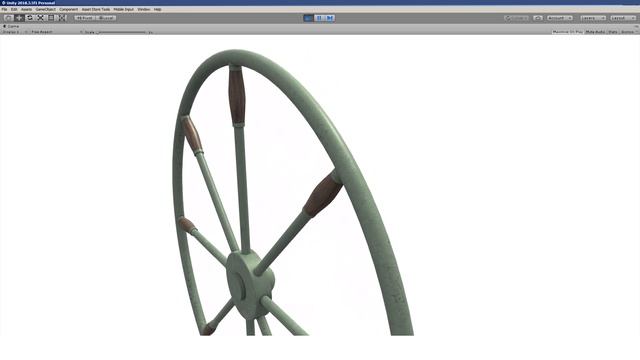Select the Move tool
Viewport: 640px width, 360px height.
[x=19, y=18]
